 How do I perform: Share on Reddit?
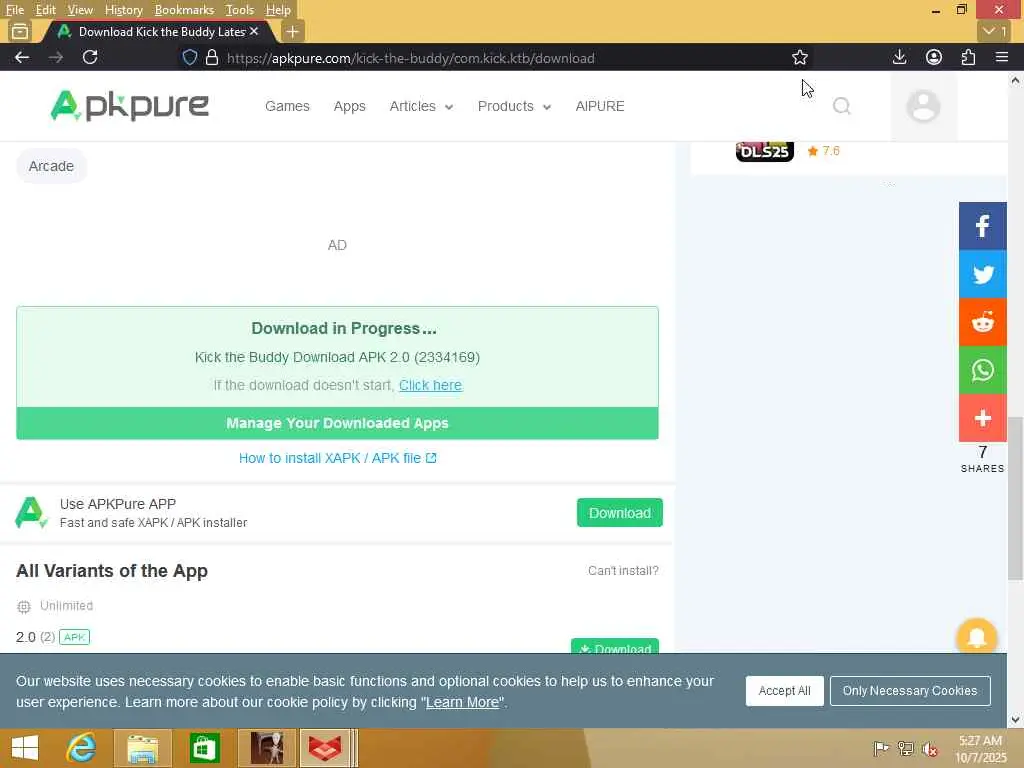pyautogui.click(x=982, y=322)
